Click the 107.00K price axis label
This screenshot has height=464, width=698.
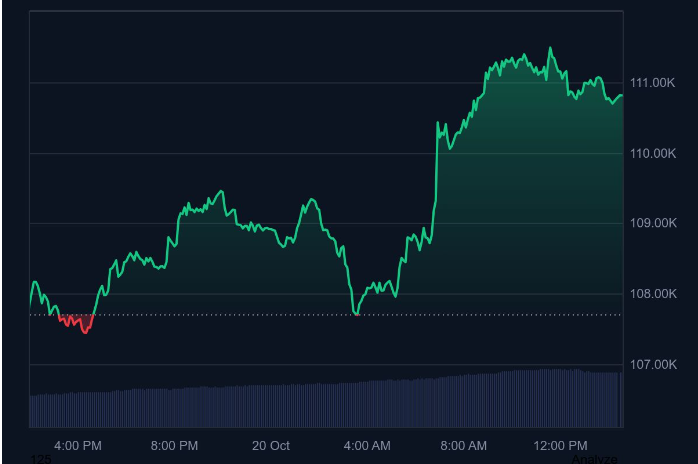[x=652, y=364]
